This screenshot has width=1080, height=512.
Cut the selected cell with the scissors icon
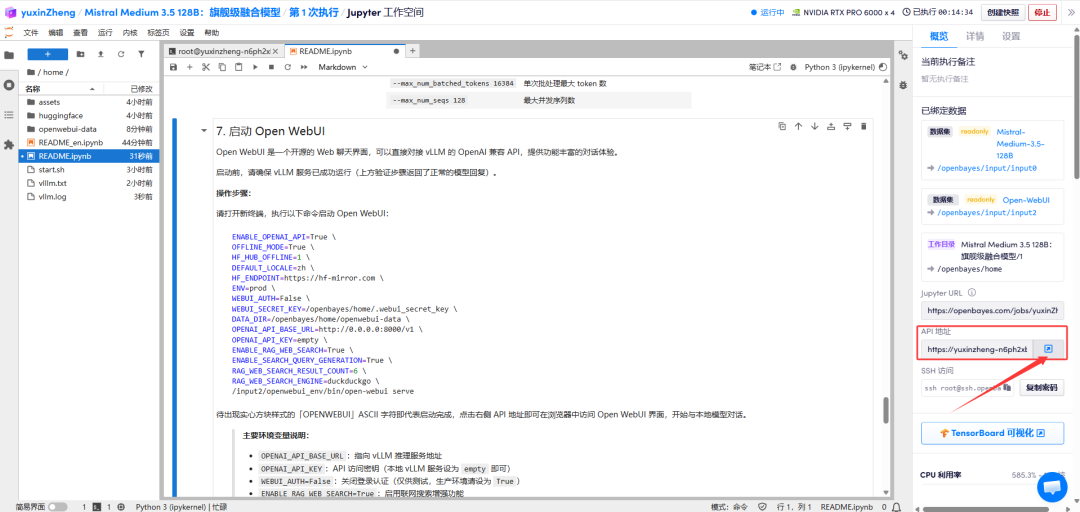coord(205,68)
